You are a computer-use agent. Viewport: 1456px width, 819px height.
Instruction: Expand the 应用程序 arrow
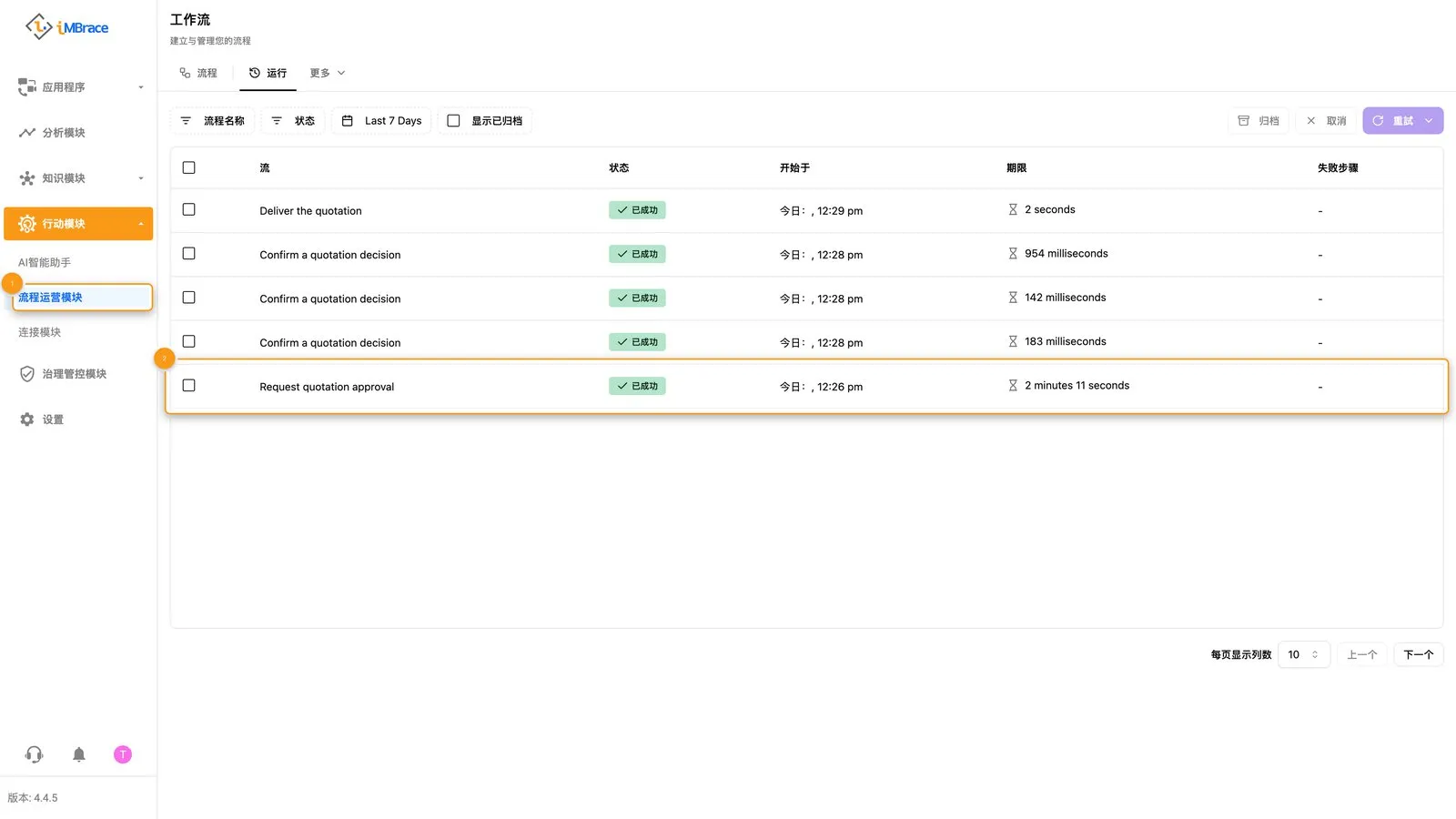pos(141,87)
